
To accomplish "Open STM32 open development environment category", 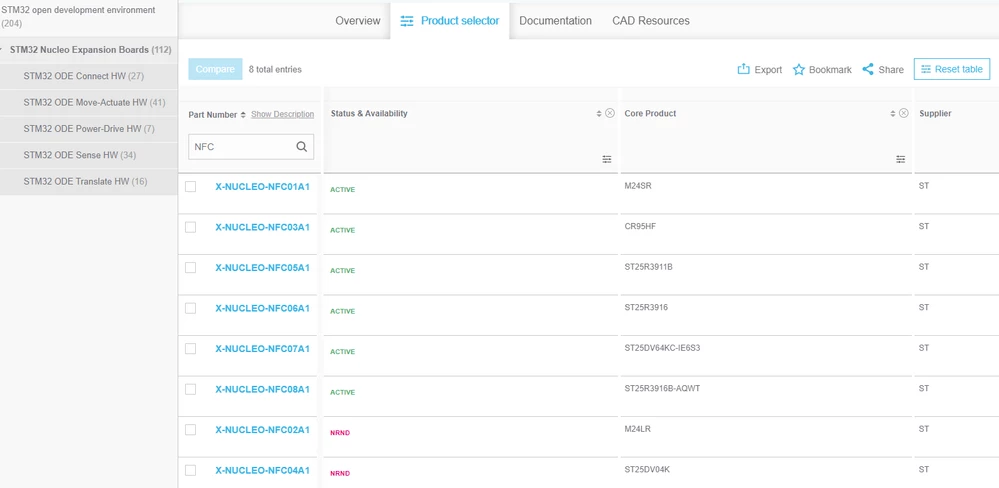I will (x=78, y=17).
